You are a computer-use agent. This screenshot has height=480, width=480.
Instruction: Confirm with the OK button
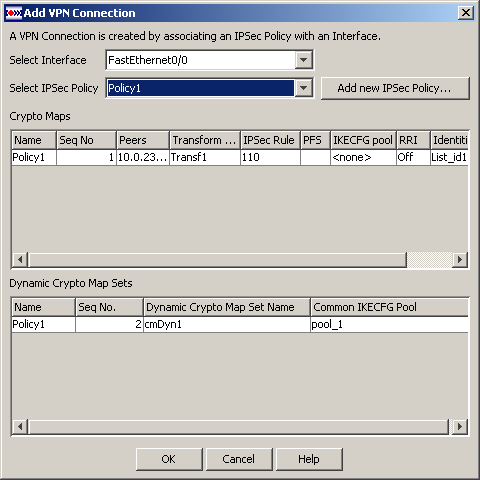pos(169,459)
